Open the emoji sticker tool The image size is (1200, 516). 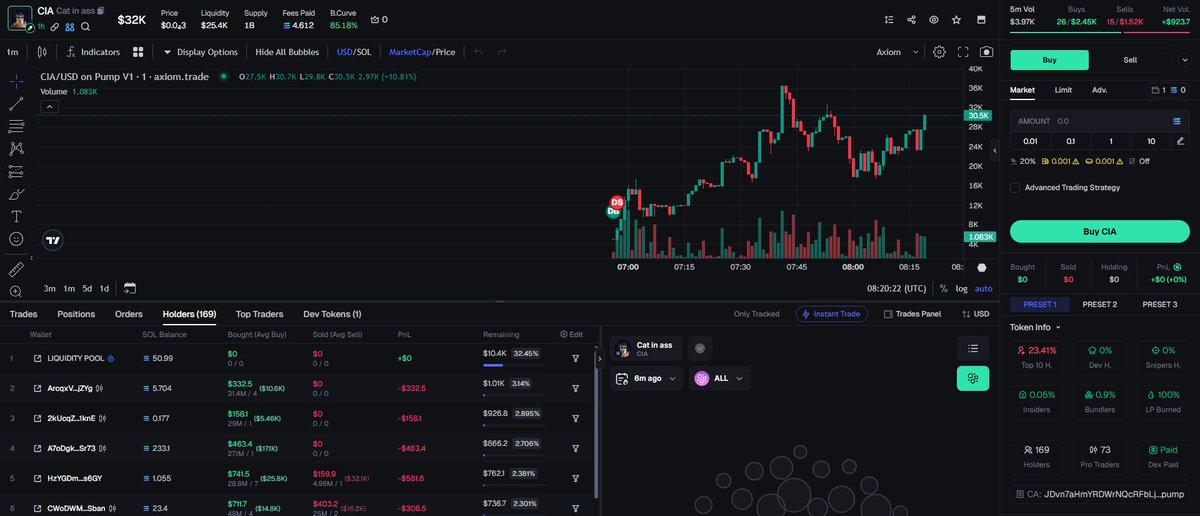16,239
